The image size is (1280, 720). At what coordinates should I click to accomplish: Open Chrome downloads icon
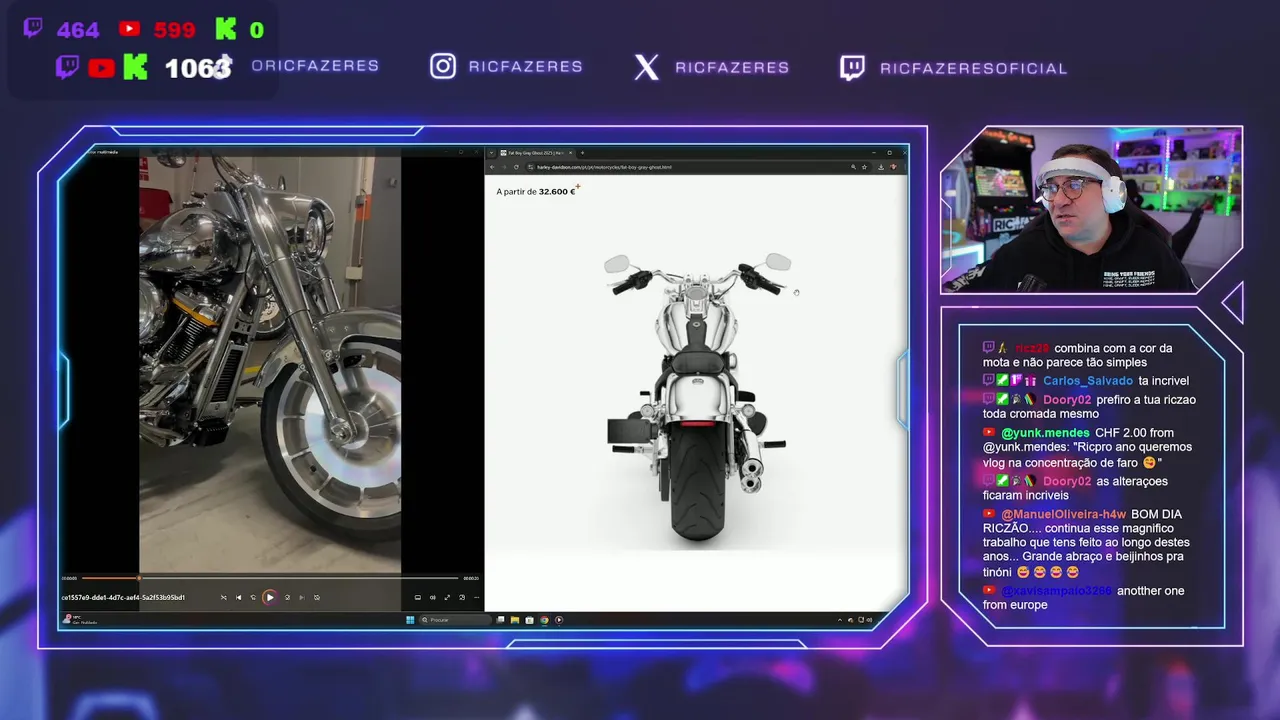click(x=881, y=167)
